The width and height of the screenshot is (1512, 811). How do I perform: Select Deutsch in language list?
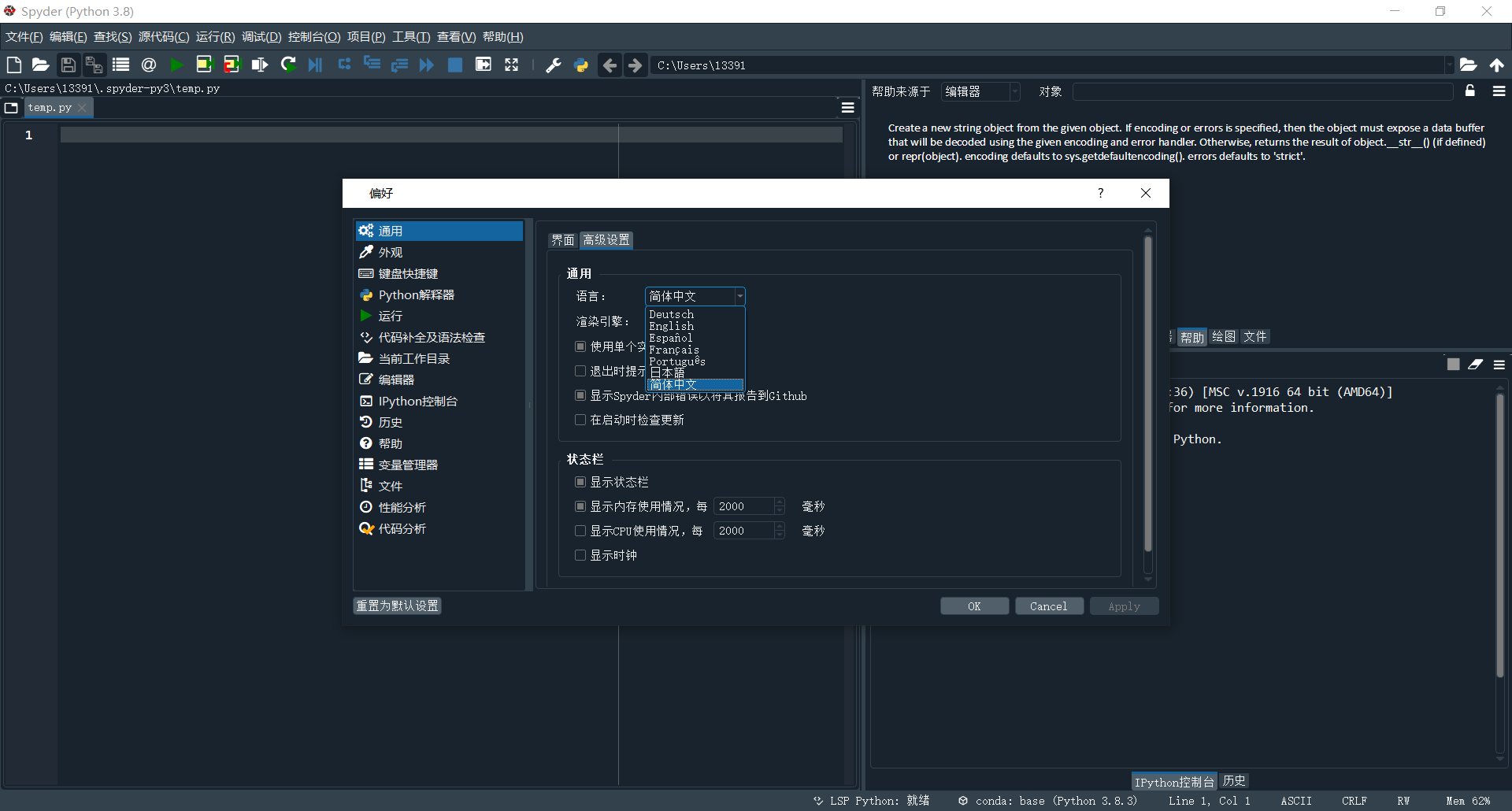click(x=695, y=314)
